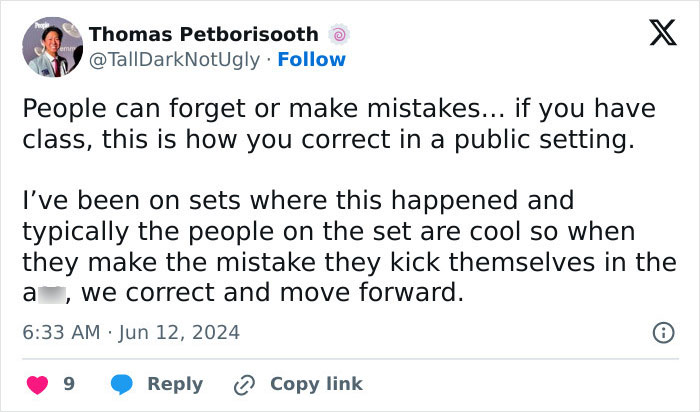Screen dimensions: 700x412
Task: Click the Reply text label
Action: click(175, 384)
